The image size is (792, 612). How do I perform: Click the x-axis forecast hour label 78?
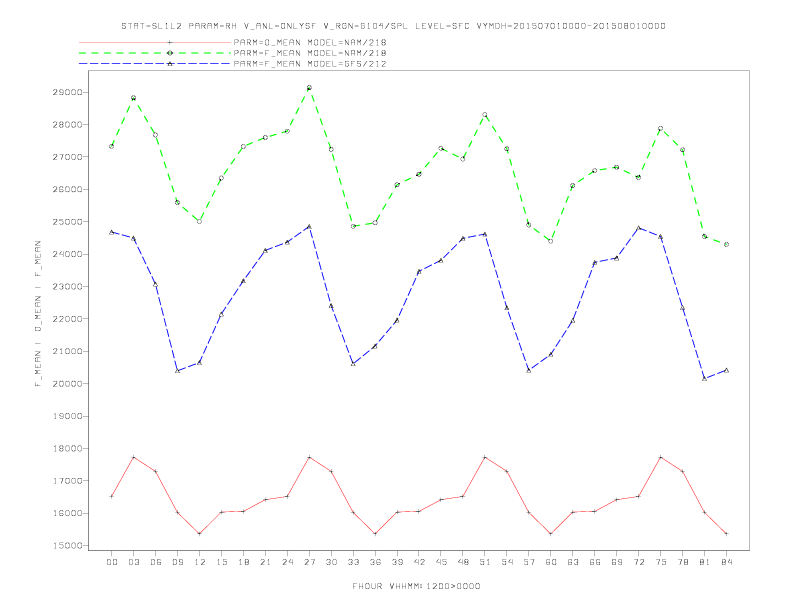coord(683,562)
